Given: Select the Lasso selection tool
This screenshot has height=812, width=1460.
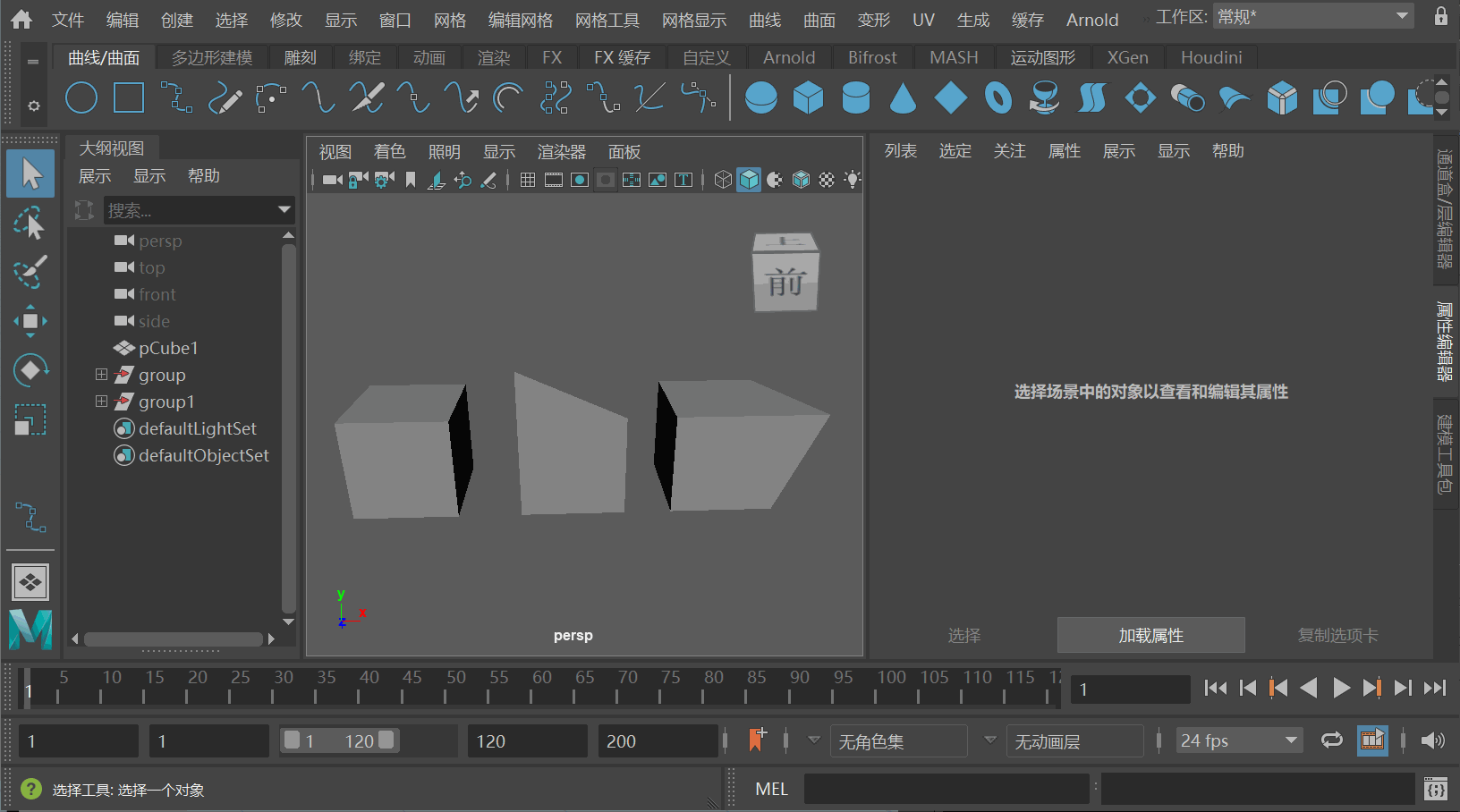Looking at the screenshot, I should (x=30, y=223).
